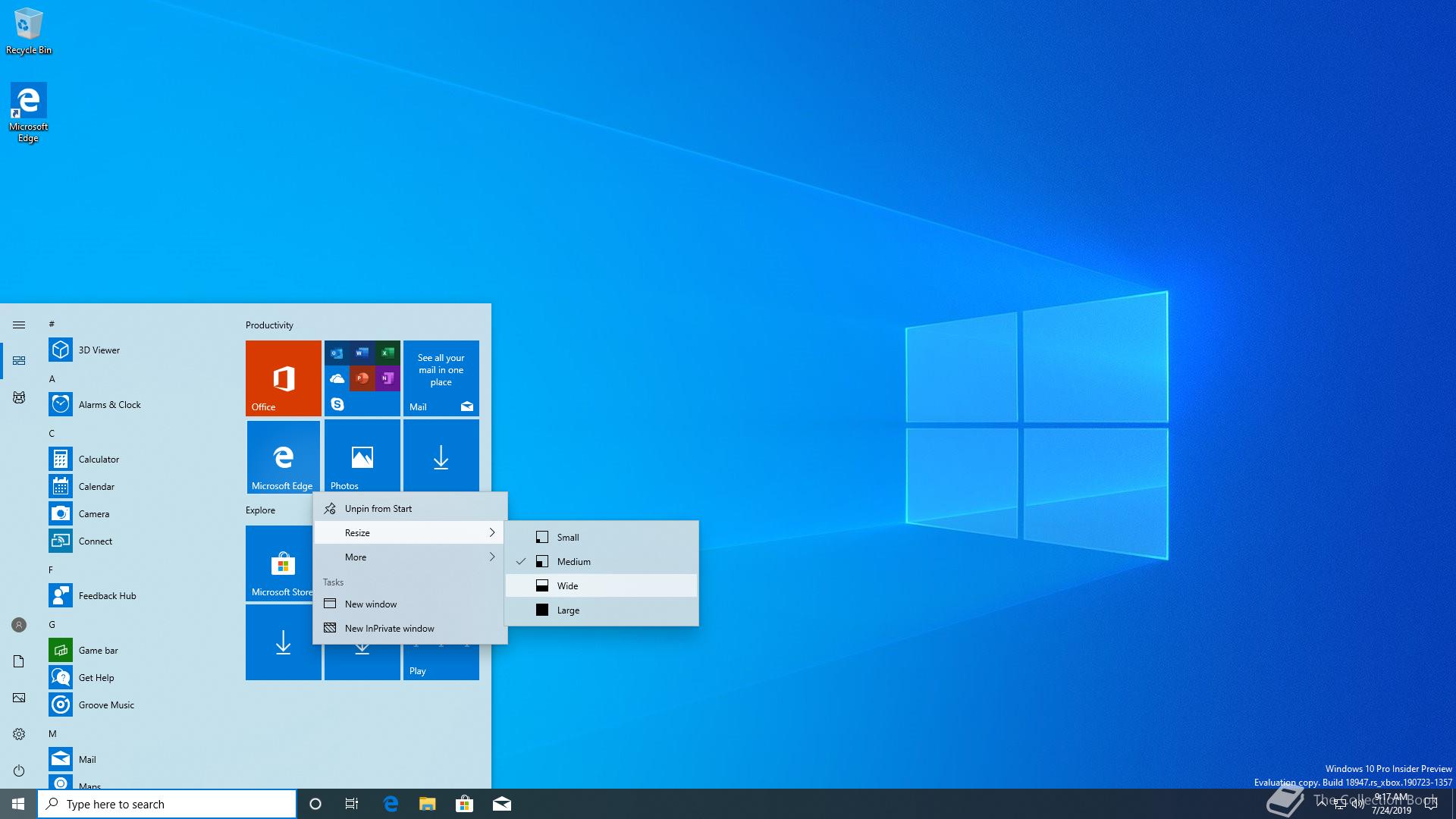Image resolution: width=1456 pixels, height=819 pixels.
Task: Open File Explorer from the taskbar
Action: [x=428, y=804]
